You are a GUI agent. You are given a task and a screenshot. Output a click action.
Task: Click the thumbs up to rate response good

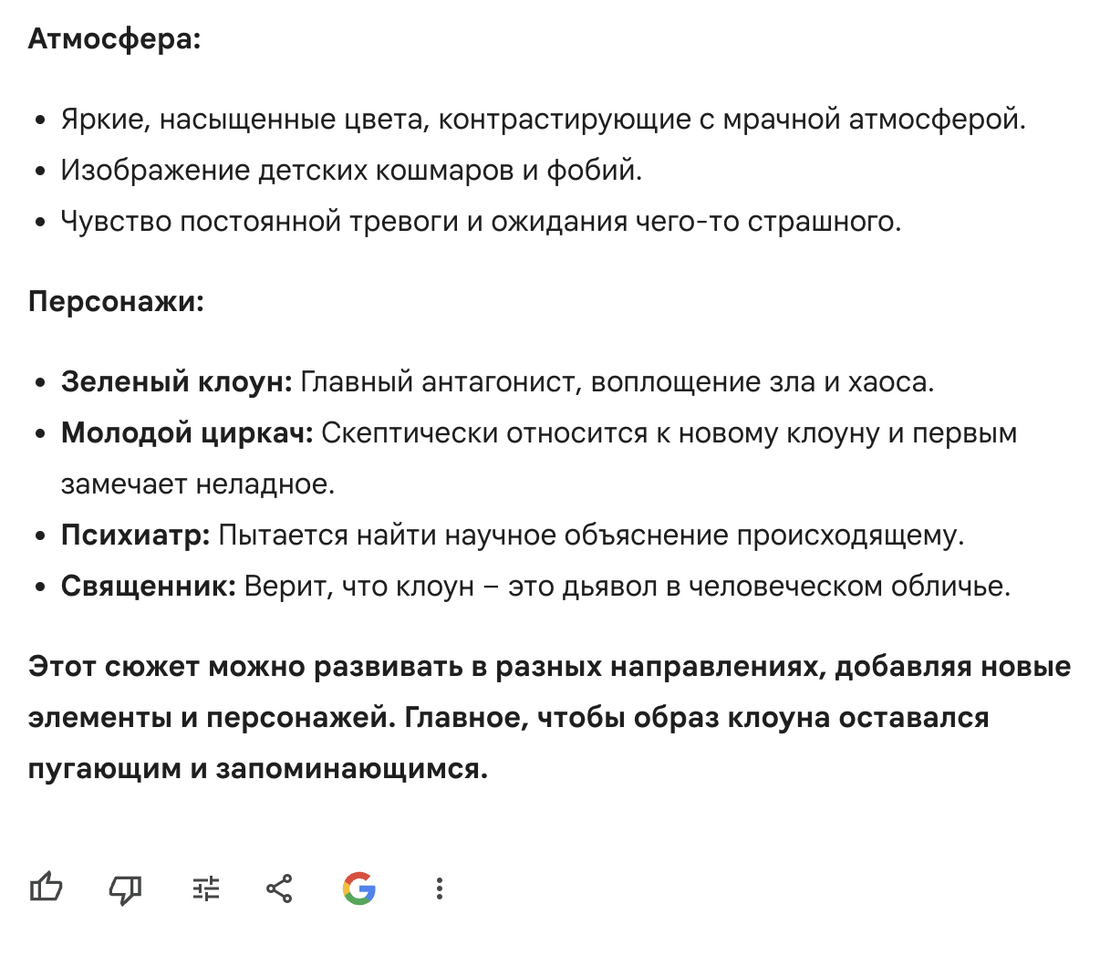pos(47,888)
